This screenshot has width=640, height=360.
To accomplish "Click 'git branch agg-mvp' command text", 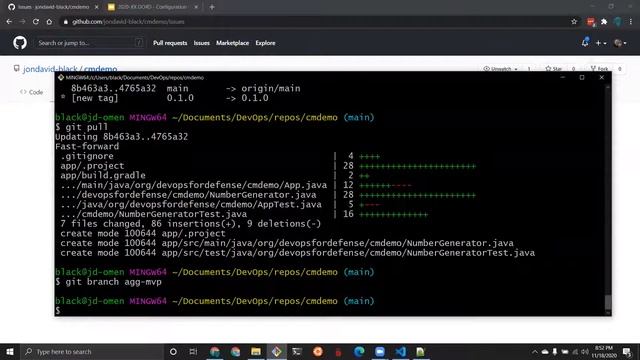I will click(x=113, y=282).
